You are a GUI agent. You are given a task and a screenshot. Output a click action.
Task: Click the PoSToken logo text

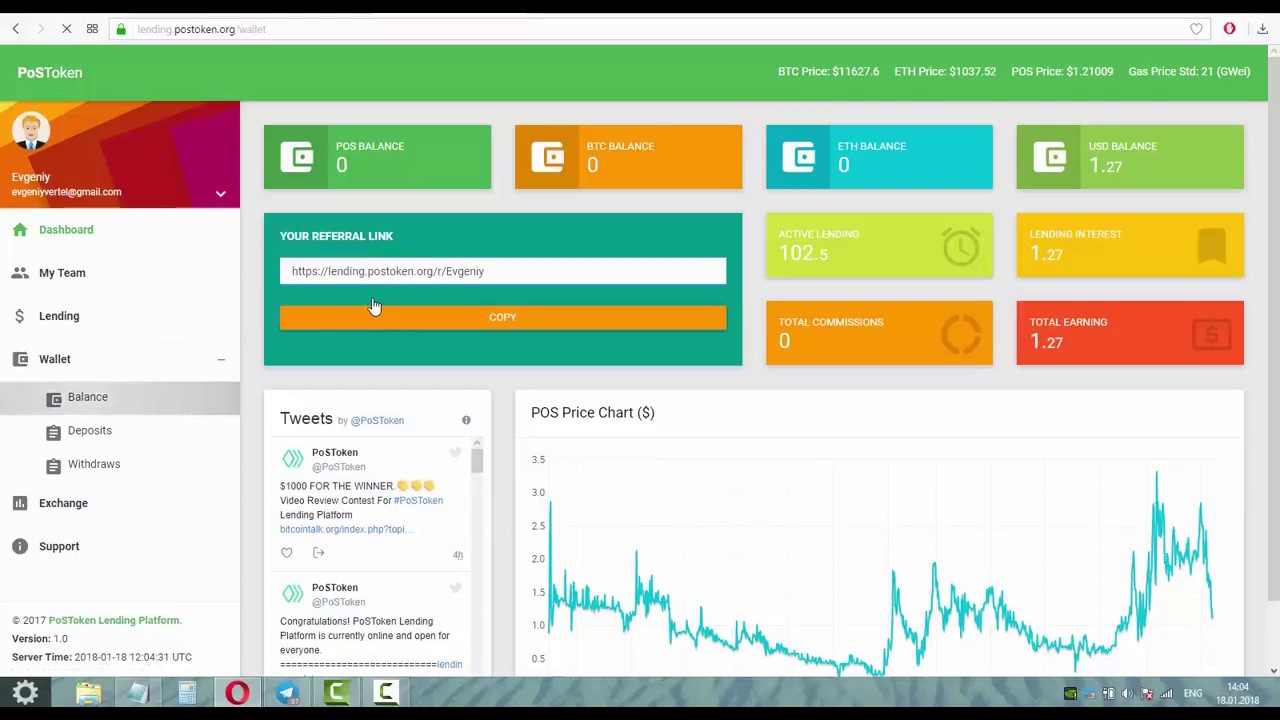(50, 72)
